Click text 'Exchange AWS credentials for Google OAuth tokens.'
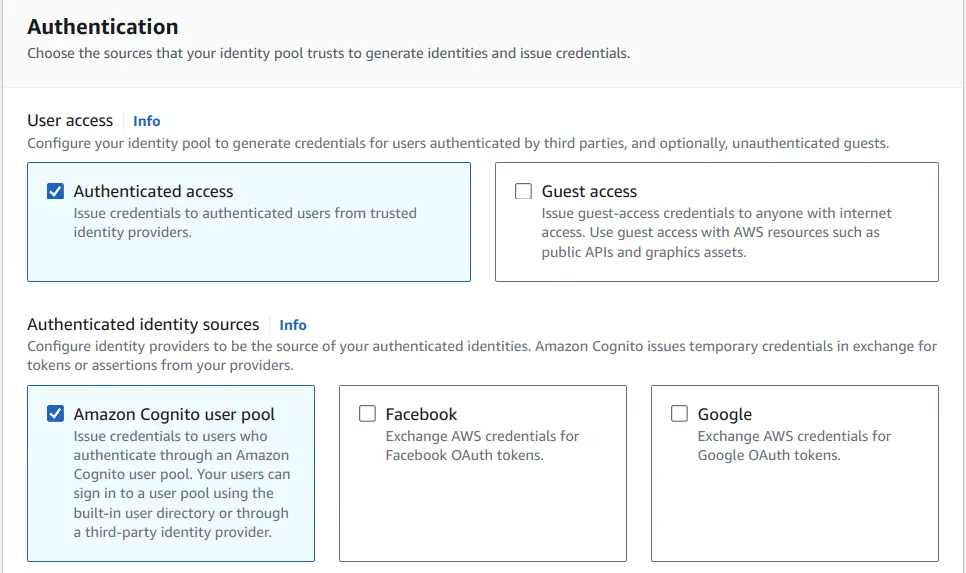This screenshot has height=573, width=966. click(794, 445)
